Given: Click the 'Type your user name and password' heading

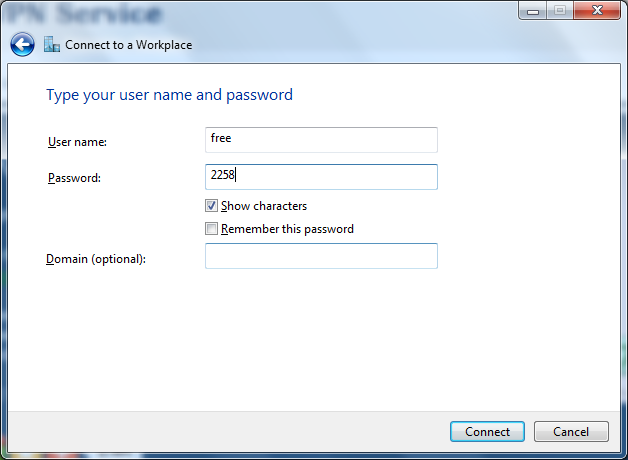Looking at the screenshot, I should tap(169, 95).
